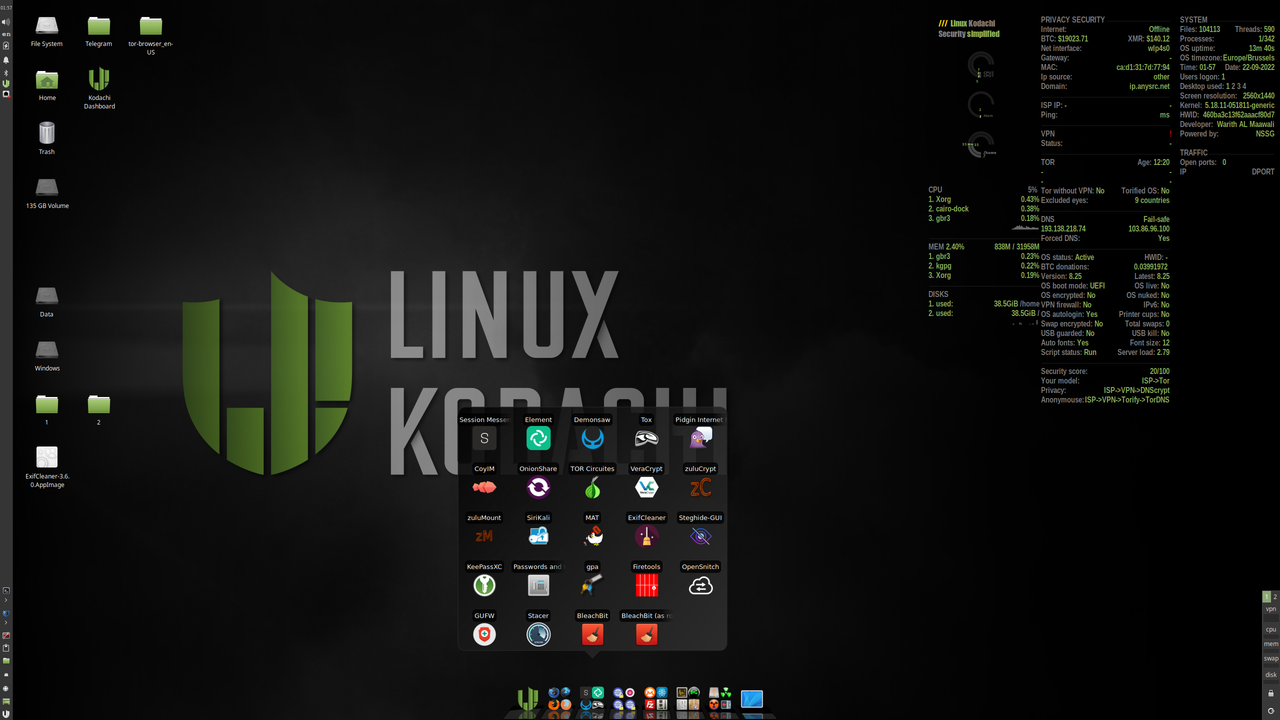Click the 'Linux Kodachi' conky title

click(x=972, y=23)
